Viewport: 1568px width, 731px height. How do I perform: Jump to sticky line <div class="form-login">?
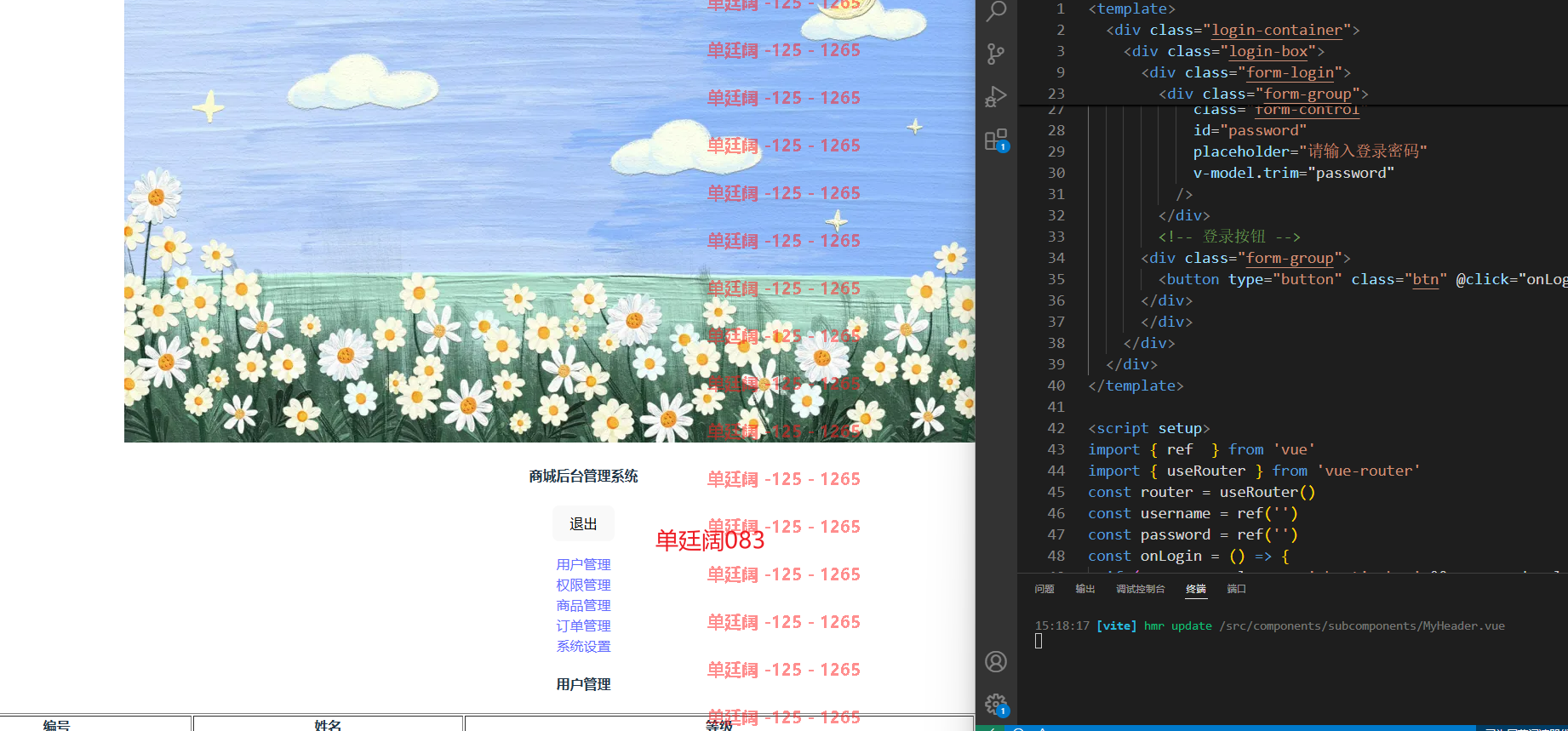point(1246,72)
